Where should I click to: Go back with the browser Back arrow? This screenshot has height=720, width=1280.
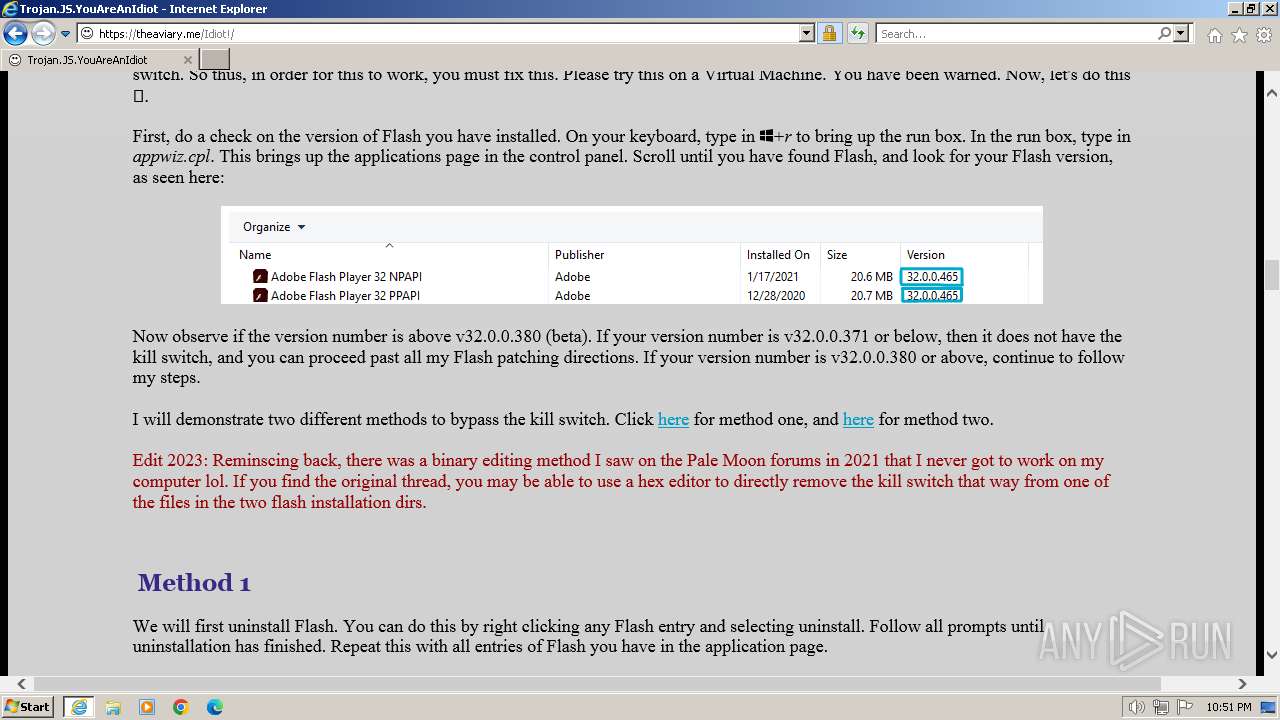point(15,34)
